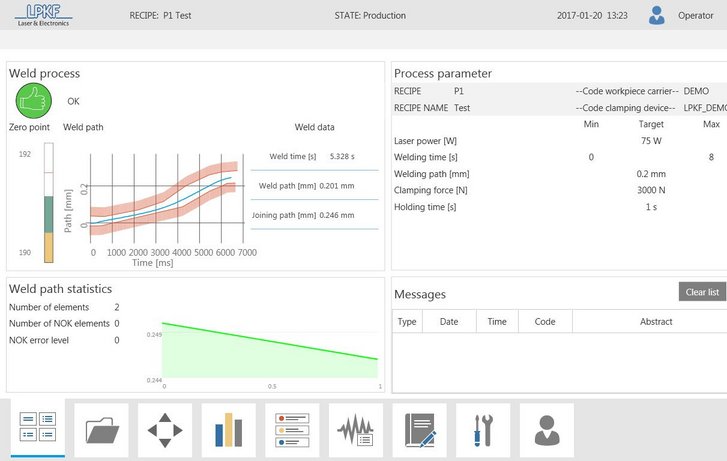
Task: Open the bar chart statistics icon
Action: click(x=229, y=430)
